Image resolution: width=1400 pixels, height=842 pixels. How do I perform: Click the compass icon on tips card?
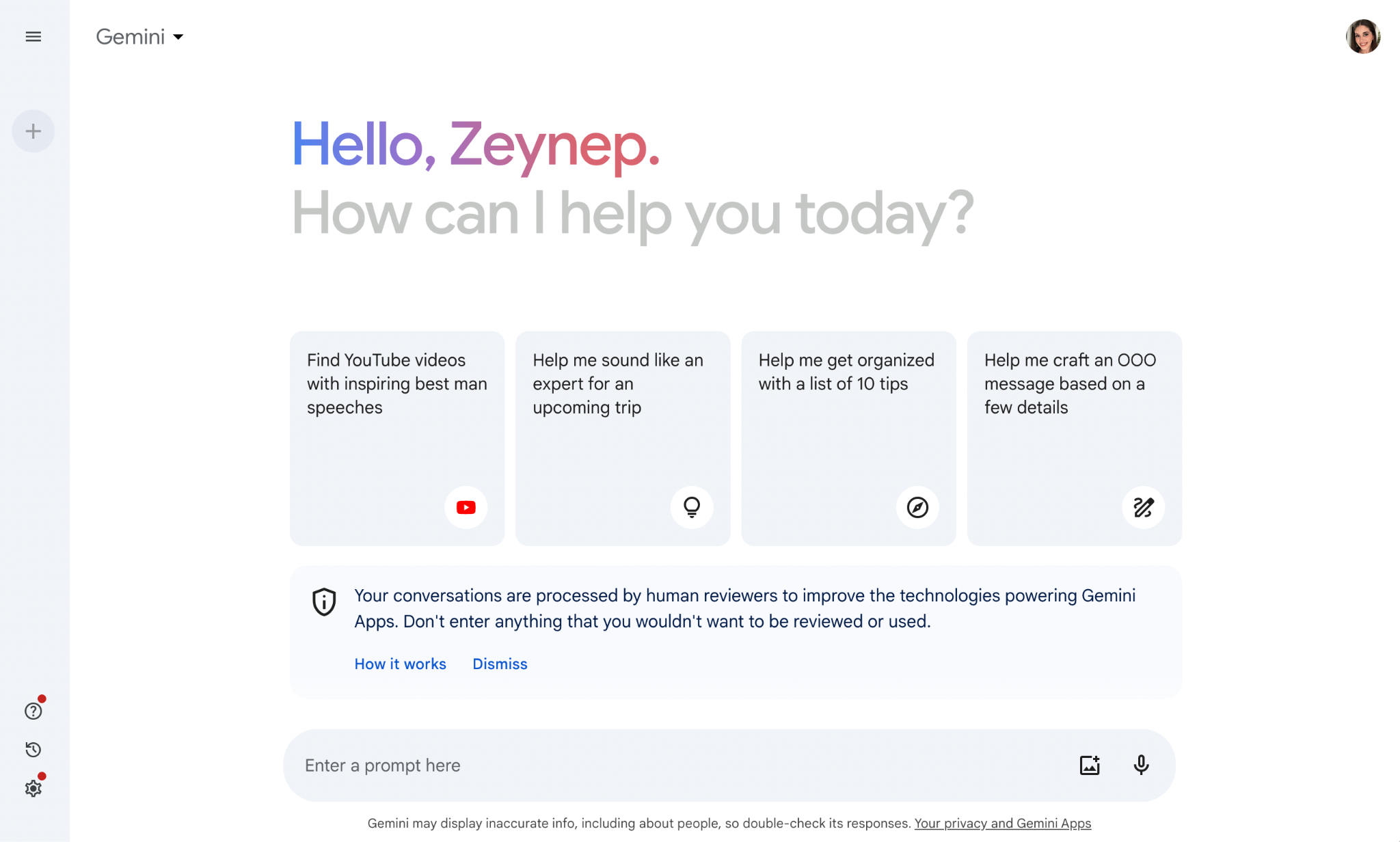click(917, 507)
